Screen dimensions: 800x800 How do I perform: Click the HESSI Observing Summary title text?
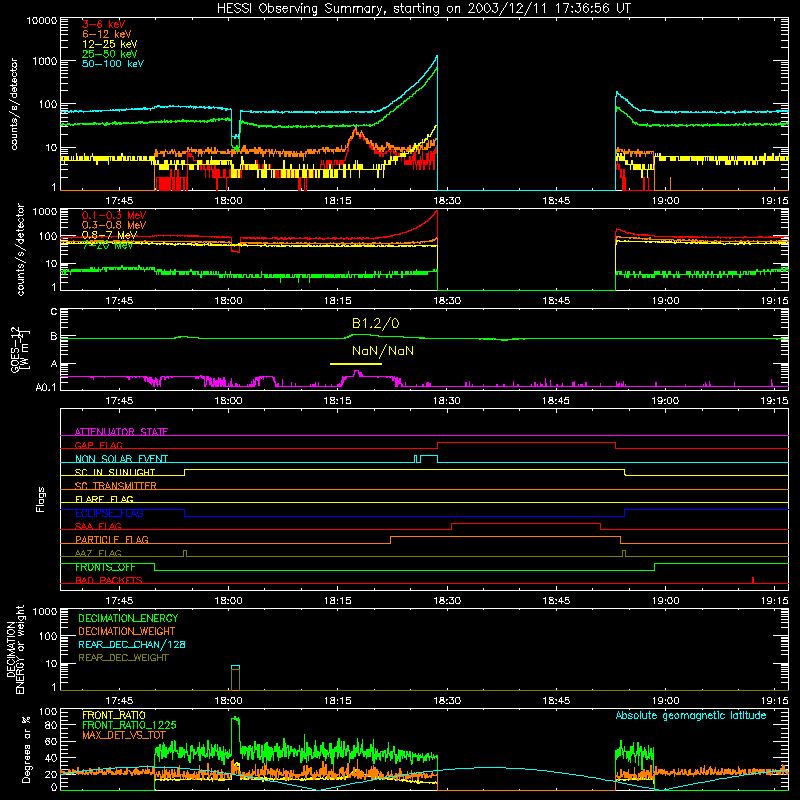[423, 9]
